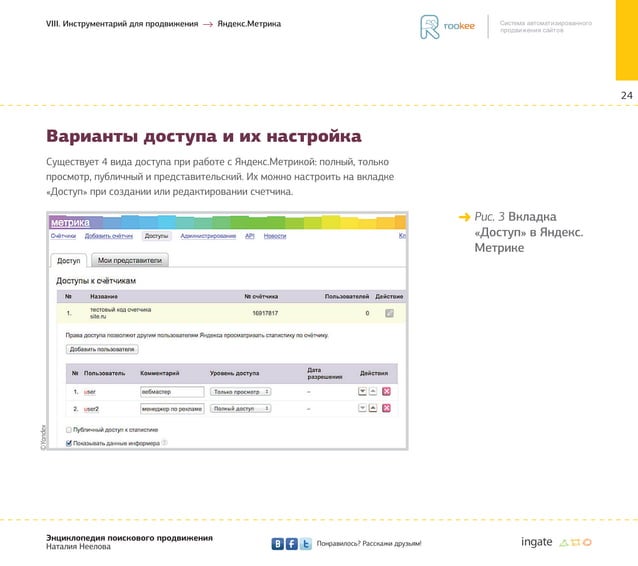Click the менеджер по рекламе comment field
This screenshot has width=638, height=566.
172,409
